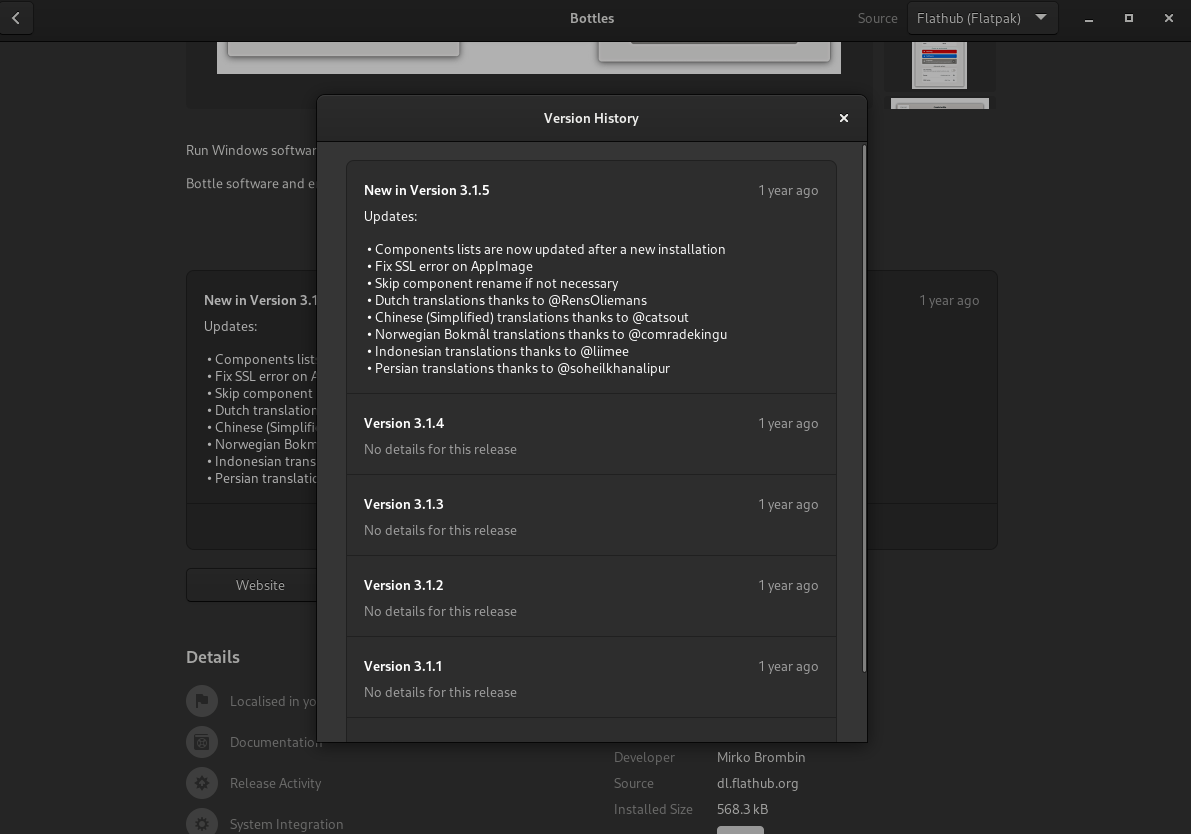Select the screenshot thumbnail with red and blue bars
This screenshot has height=834, width=1191.
coord(940,65)
